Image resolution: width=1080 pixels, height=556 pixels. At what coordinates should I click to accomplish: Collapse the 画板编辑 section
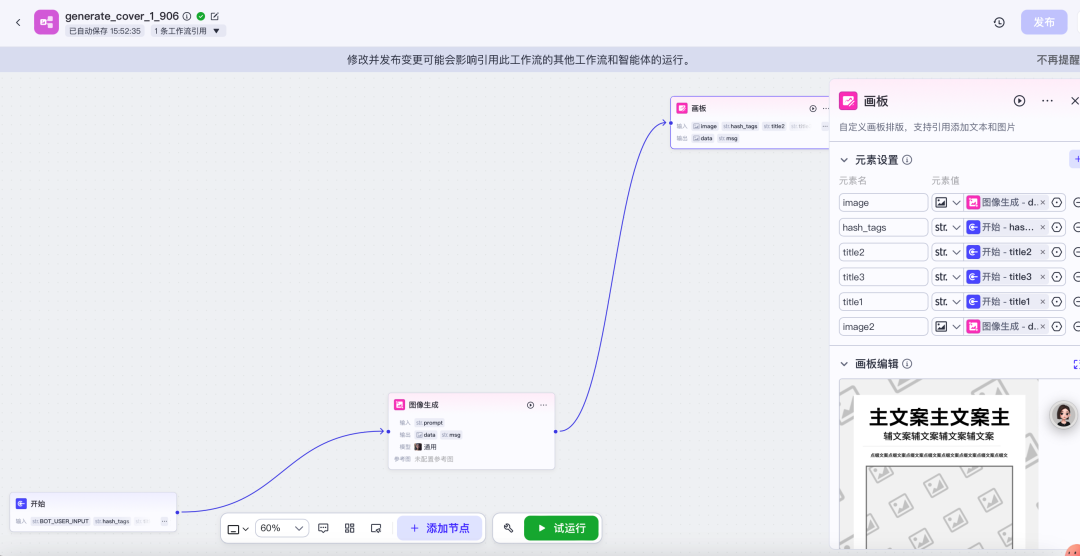click(x=844, y=365)
